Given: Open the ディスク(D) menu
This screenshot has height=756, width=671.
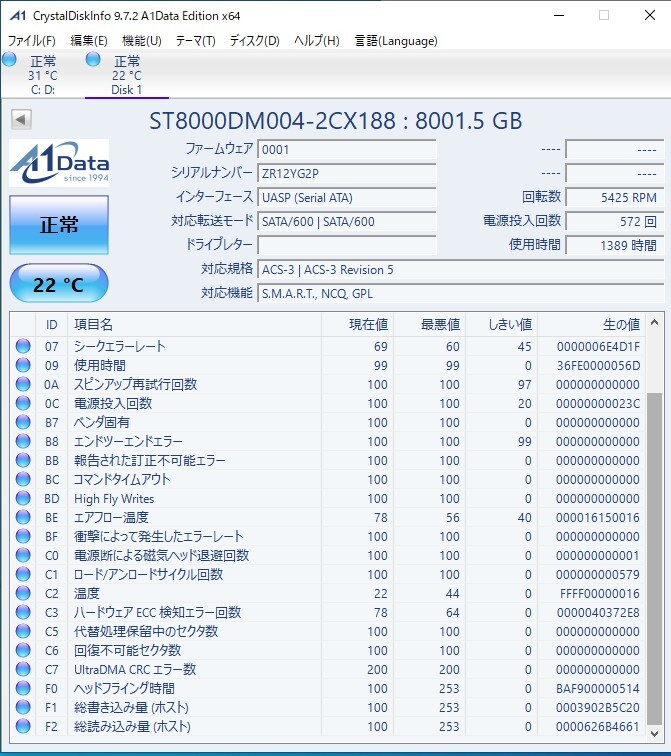Looking at the screenshot, I should pos(255,40).
